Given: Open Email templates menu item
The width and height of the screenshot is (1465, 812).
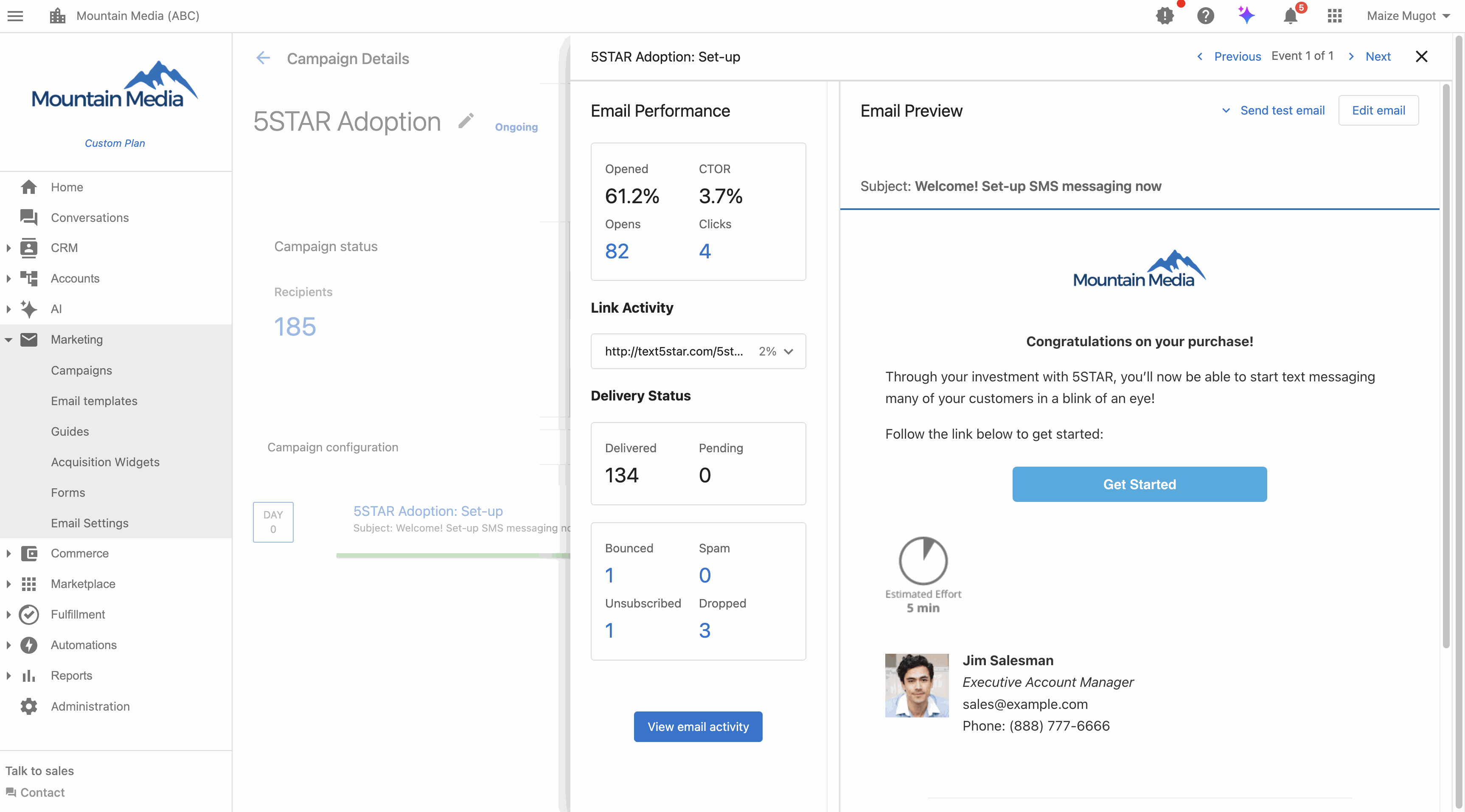Looking at the screenshot, I should (94, 401).
